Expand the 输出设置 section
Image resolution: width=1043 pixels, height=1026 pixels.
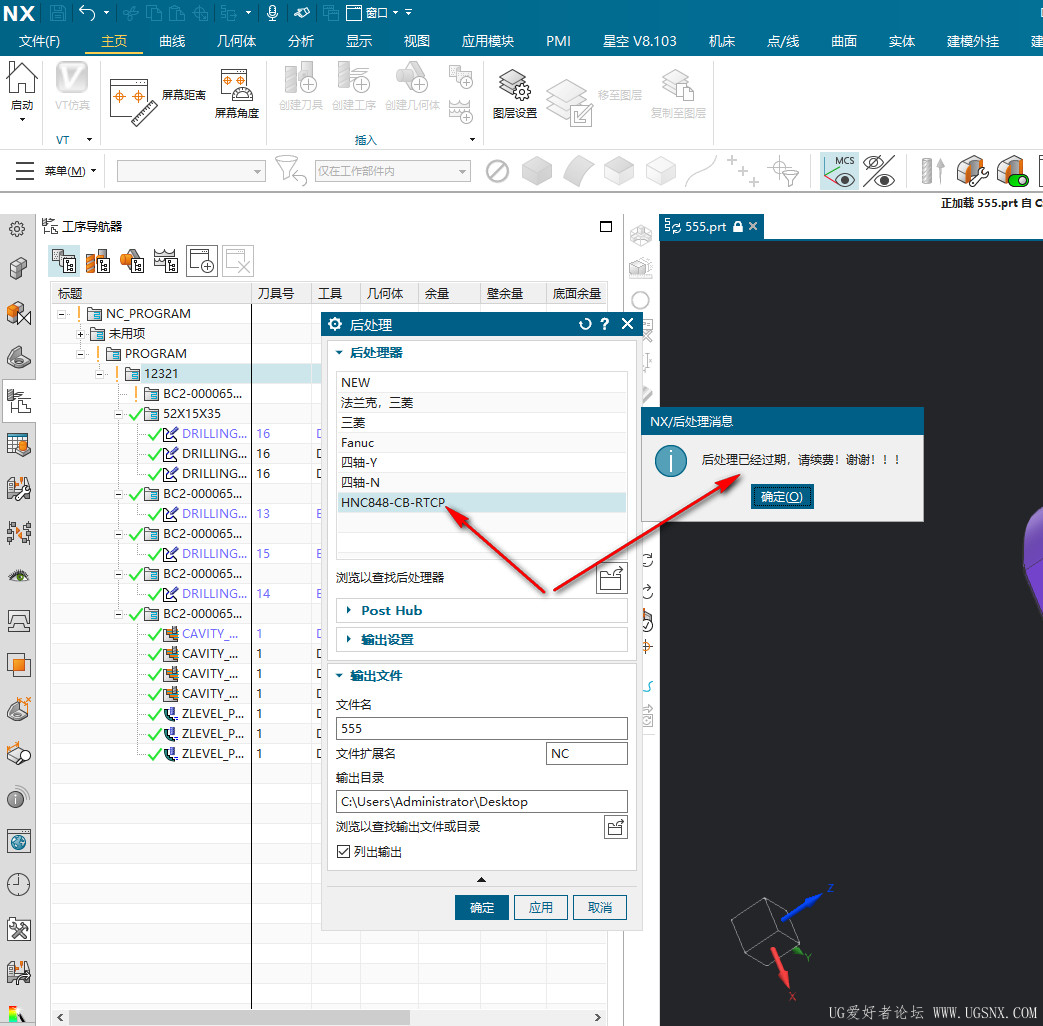[387, 639]
